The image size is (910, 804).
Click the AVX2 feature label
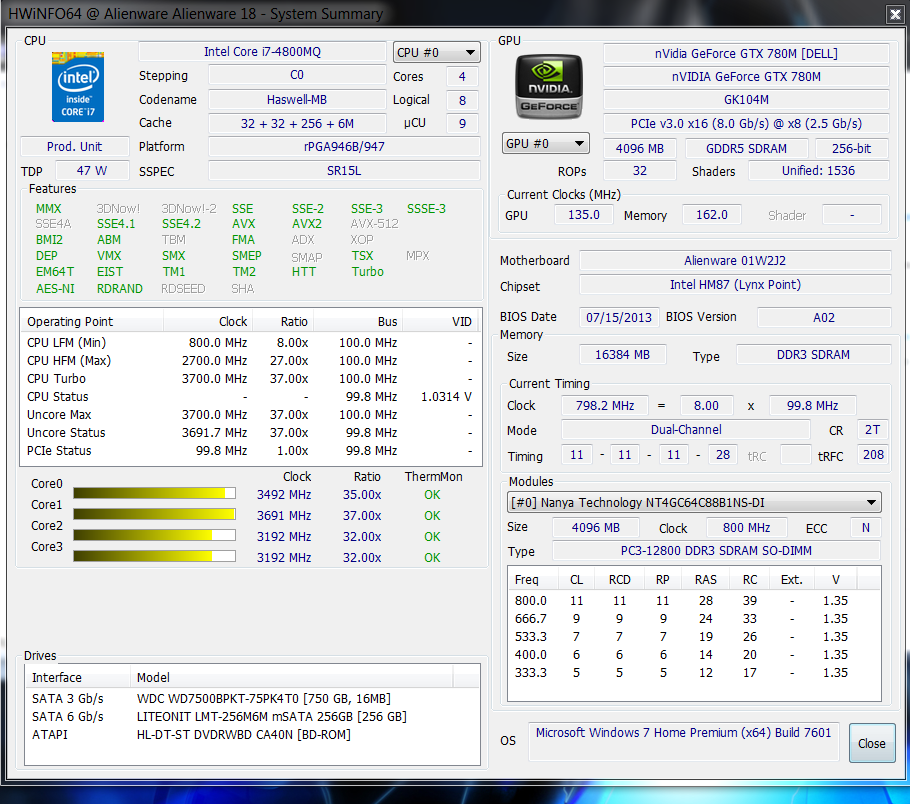click(x=307, y=223)
